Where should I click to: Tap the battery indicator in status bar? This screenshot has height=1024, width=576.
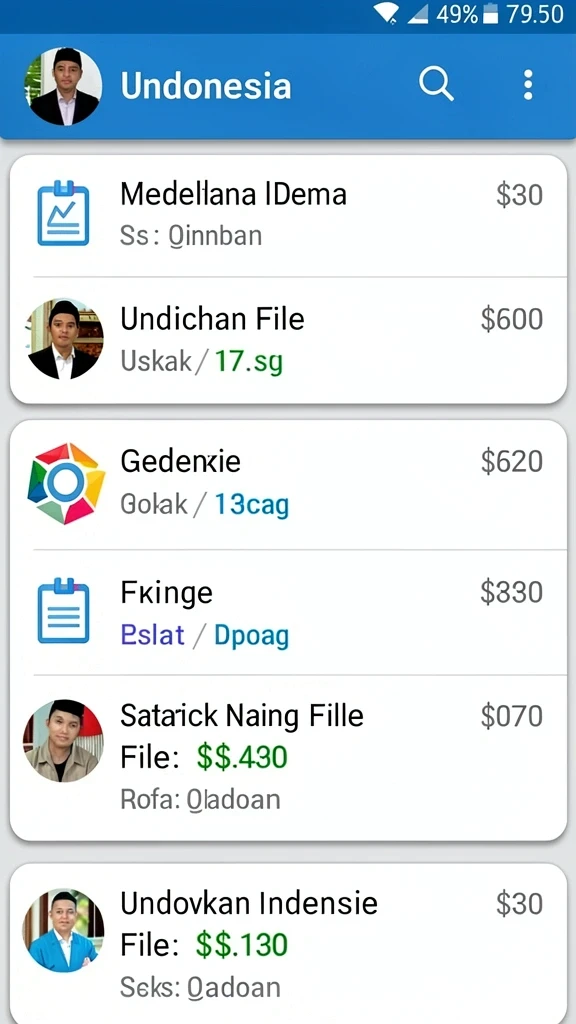coord(490,14)
